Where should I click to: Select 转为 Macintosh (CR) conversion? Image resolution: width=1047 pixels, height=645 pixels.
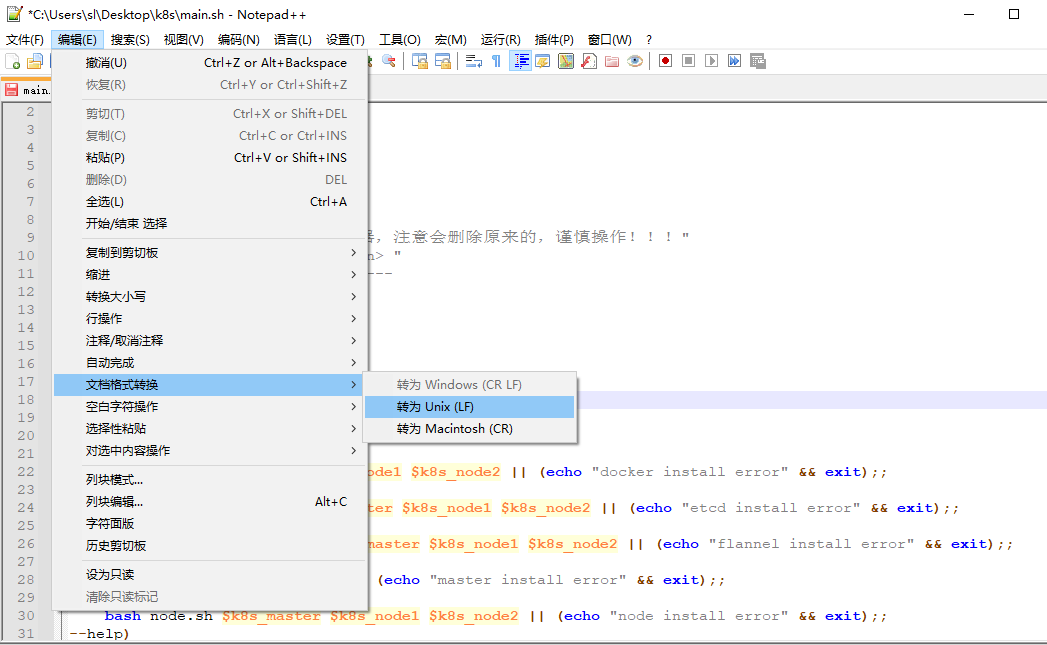469,429
